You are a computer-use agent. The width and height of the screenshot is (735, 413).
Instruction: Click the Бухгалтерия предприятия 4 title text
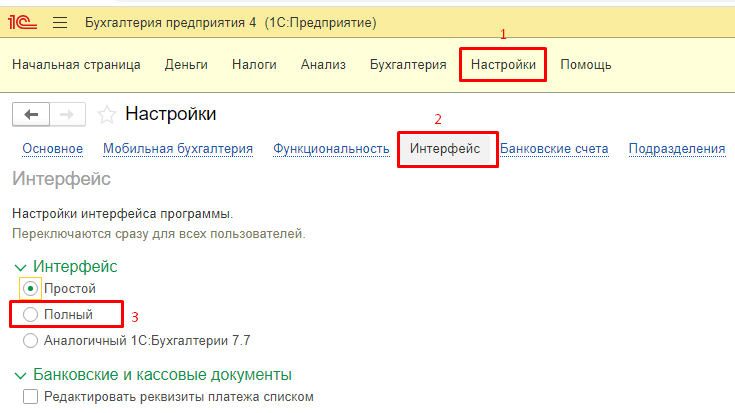pos(171,23)
